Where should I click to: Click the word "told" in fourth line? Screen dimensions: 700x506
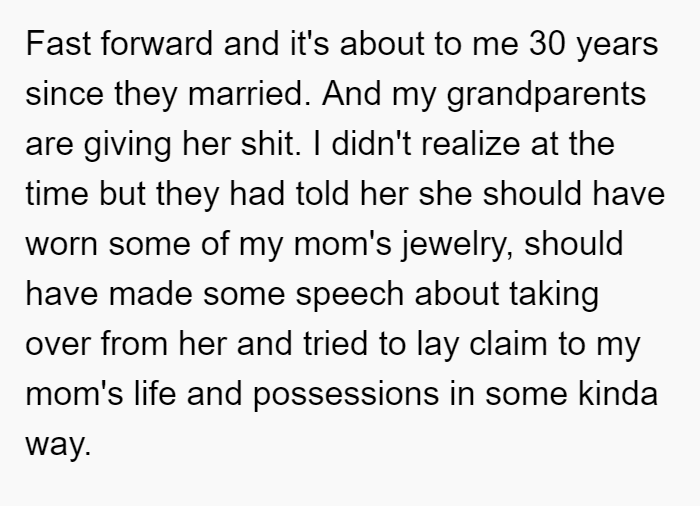coord(322,194)
